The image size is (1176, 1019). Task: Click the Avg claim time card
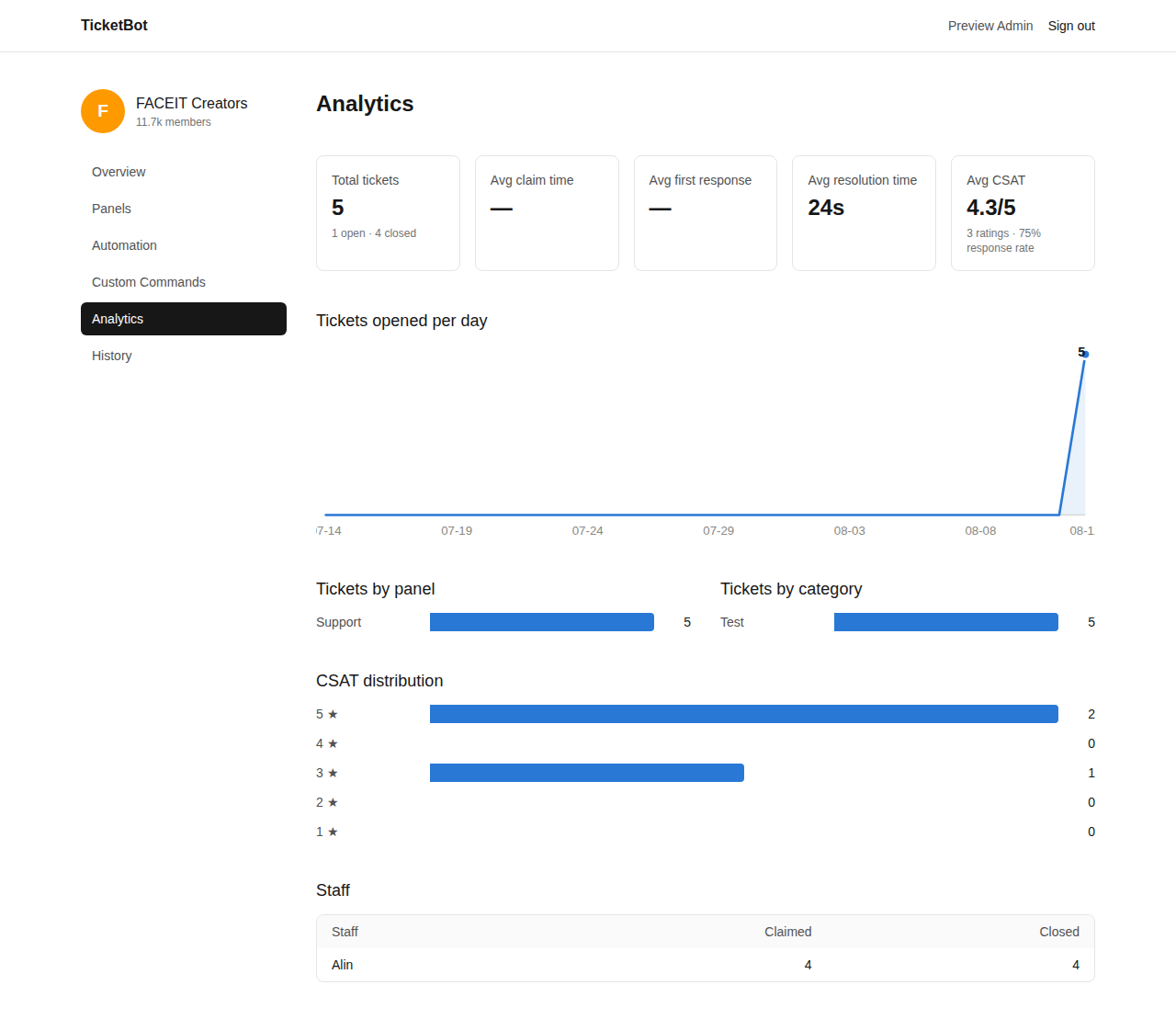[547, 213]
